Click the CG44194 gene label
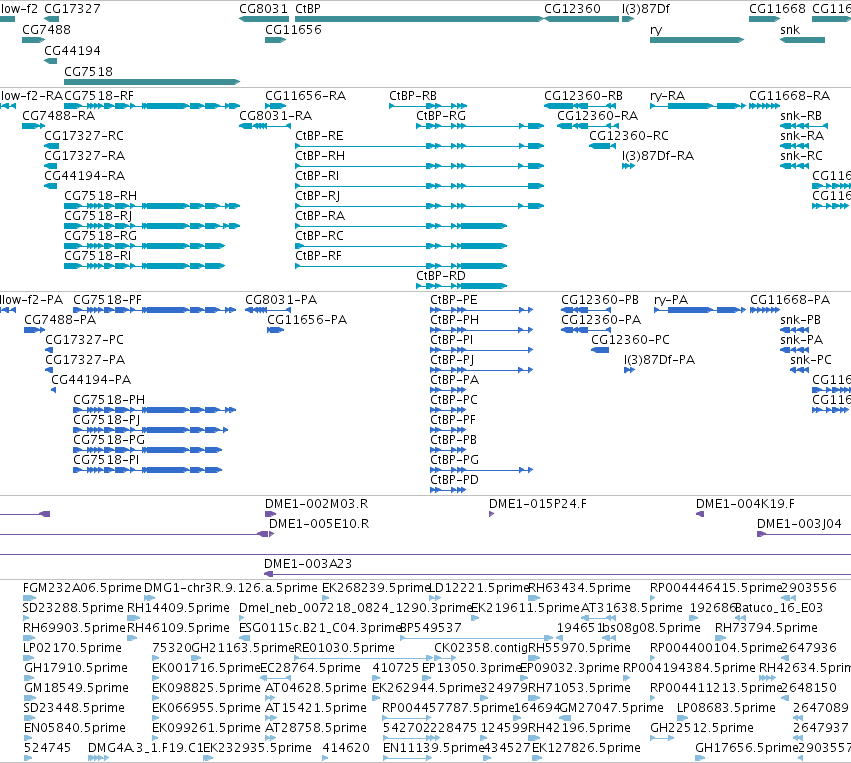Screen dimensions: 851x763 tap(72, 50)
